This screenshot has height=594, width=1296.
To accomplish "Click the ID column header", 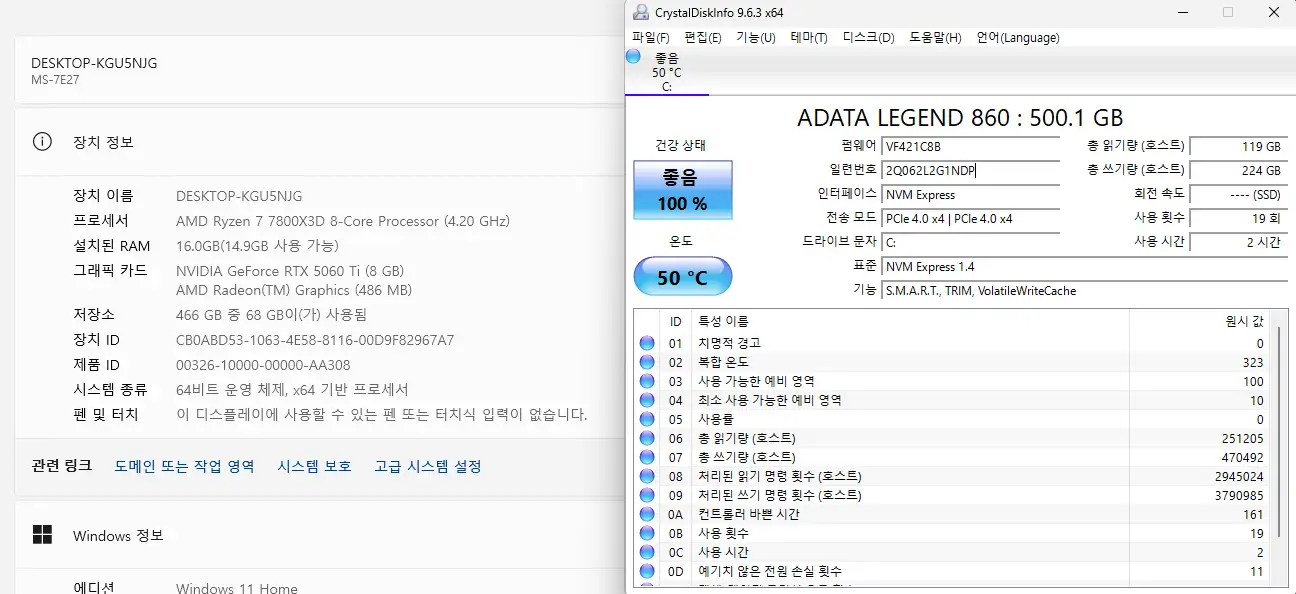I will [x=676, y=322].
